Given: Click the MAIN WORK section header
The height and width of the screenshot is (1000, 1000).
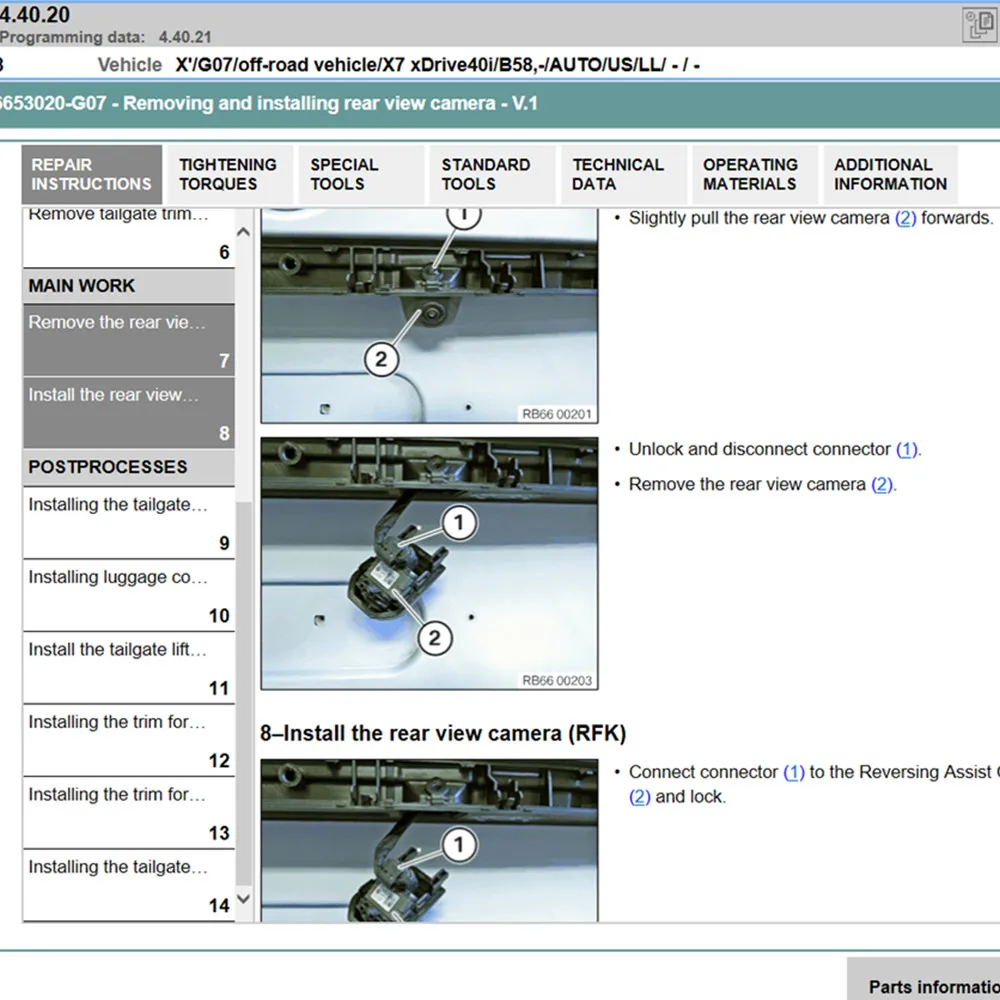Looking at the screenshot, I should [129, 286].
